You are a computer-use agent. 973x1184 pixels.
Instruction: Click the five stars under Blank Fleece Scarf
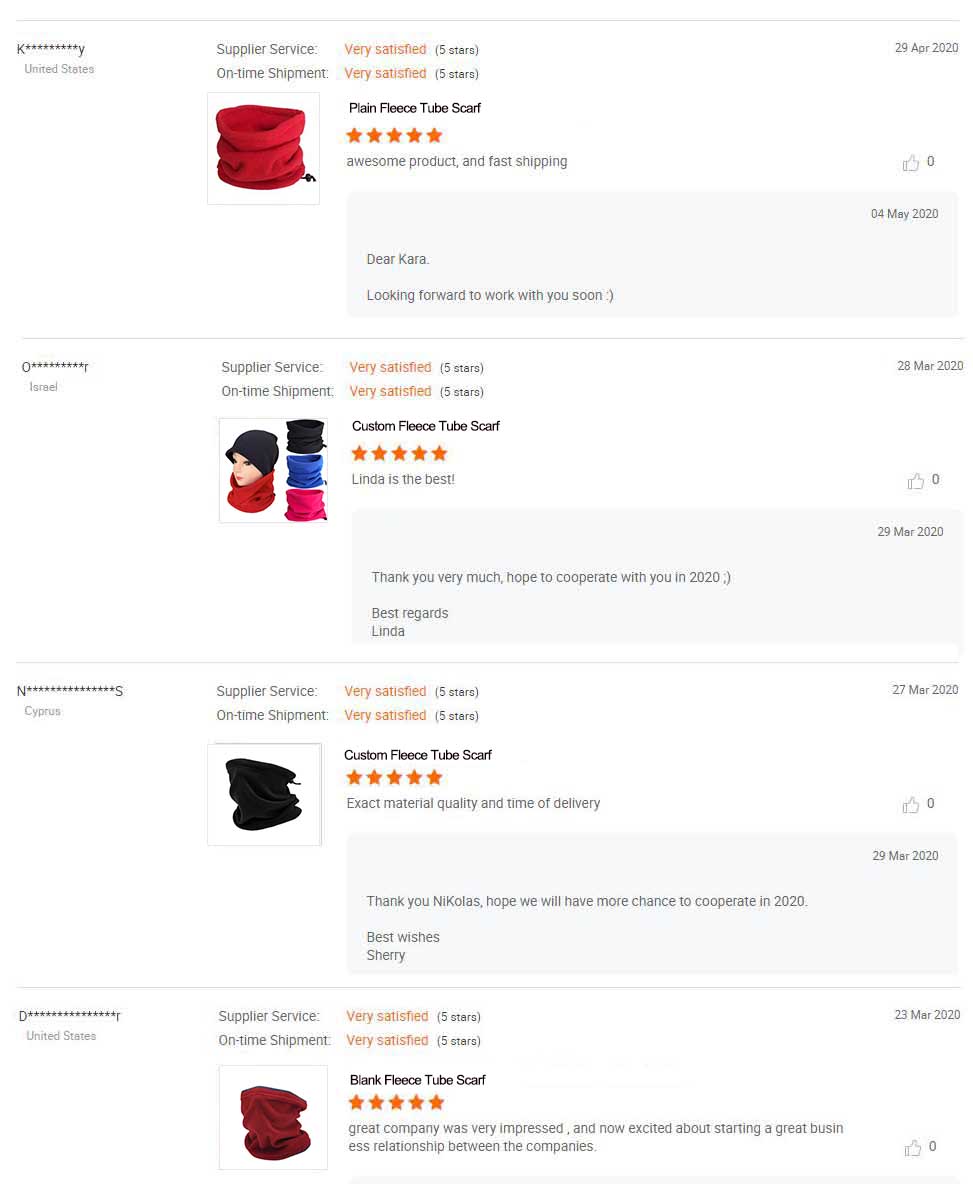(396, 1103)
